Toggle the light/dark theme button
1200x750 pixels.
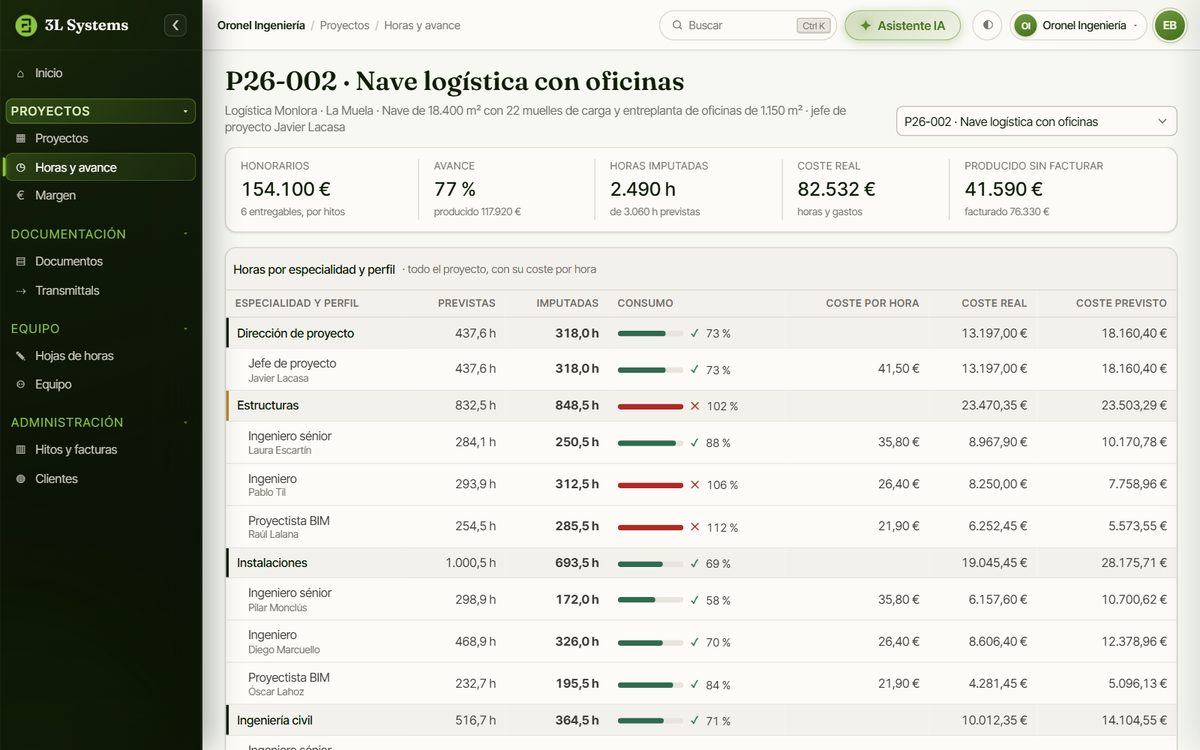pyautogui.click(x=987, y=25)
